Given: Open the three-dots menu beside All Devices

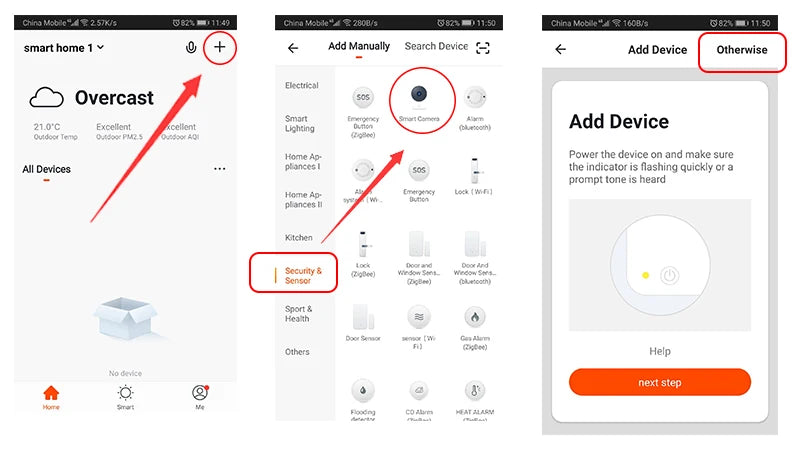Looking at the screenshot, I should (x=219, y=169).
